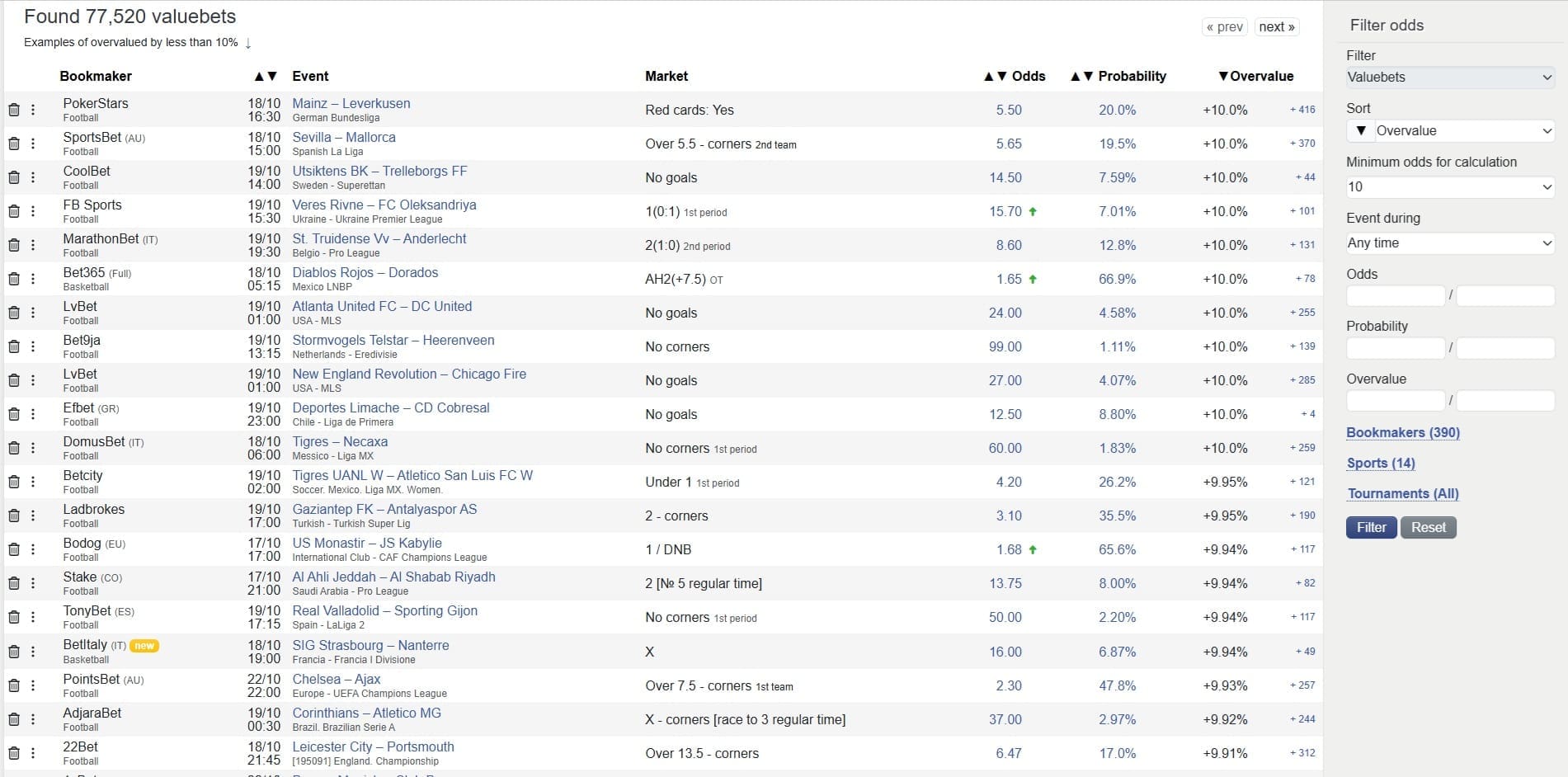Open the three-dot menu on the SportsBet row

tap(33, 143)
